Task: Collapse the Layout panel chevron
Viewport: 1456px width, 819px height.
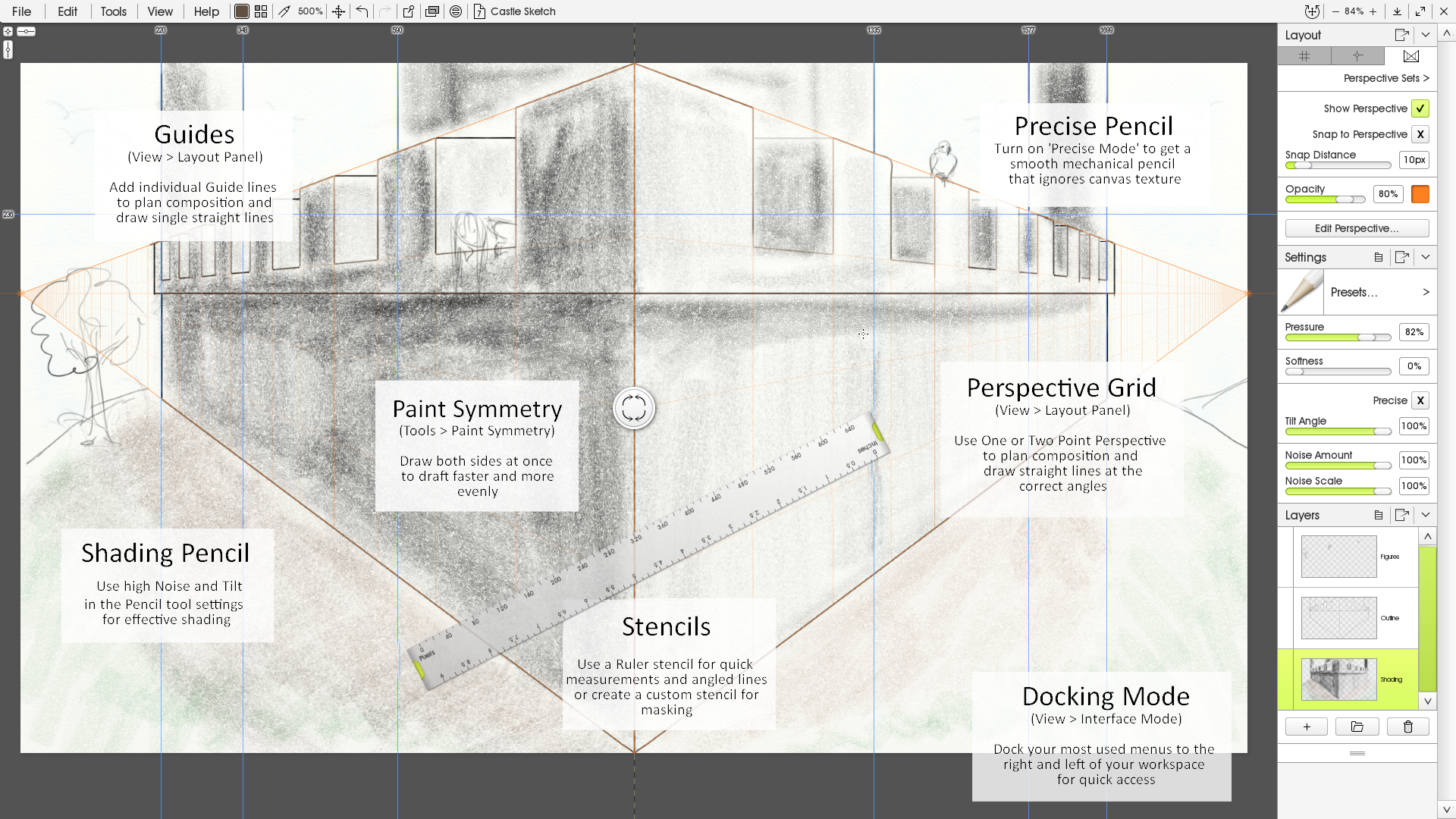Action: [1426, 35]
